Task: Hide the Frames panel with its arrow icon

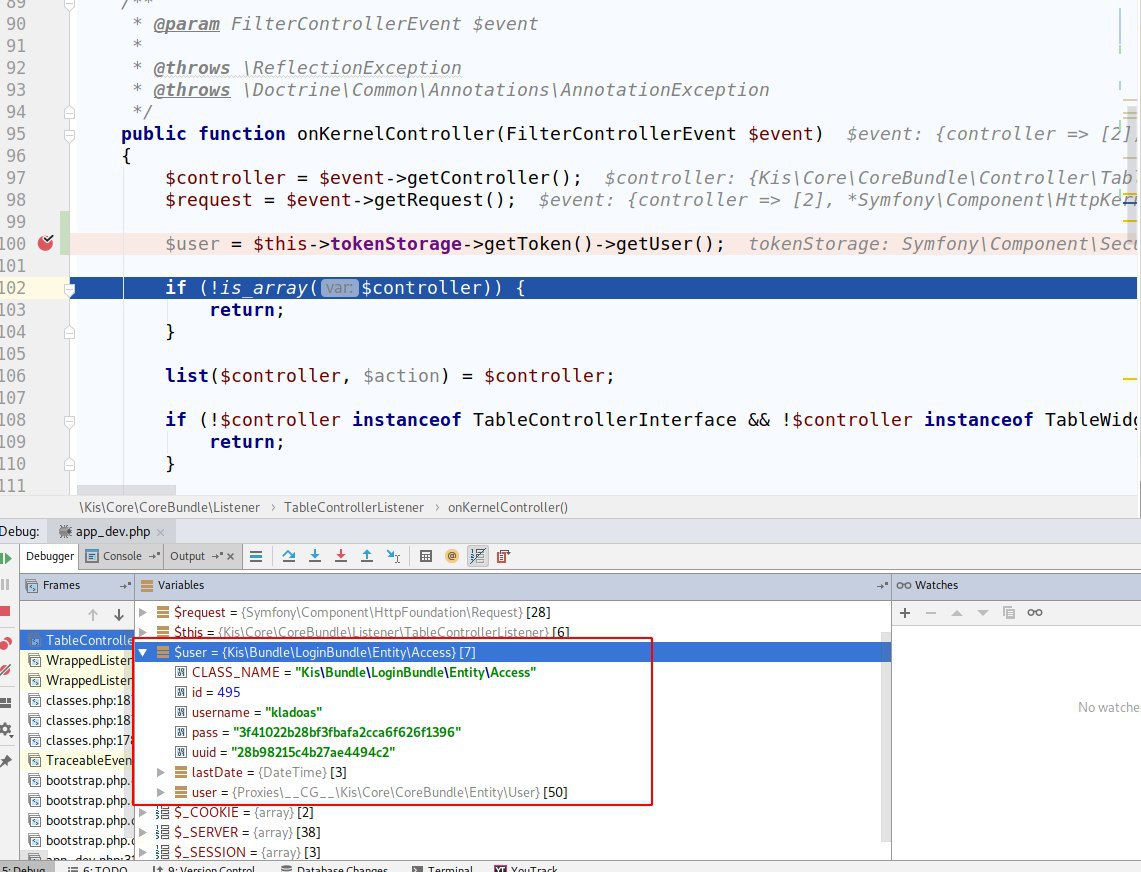Action: 125,585
